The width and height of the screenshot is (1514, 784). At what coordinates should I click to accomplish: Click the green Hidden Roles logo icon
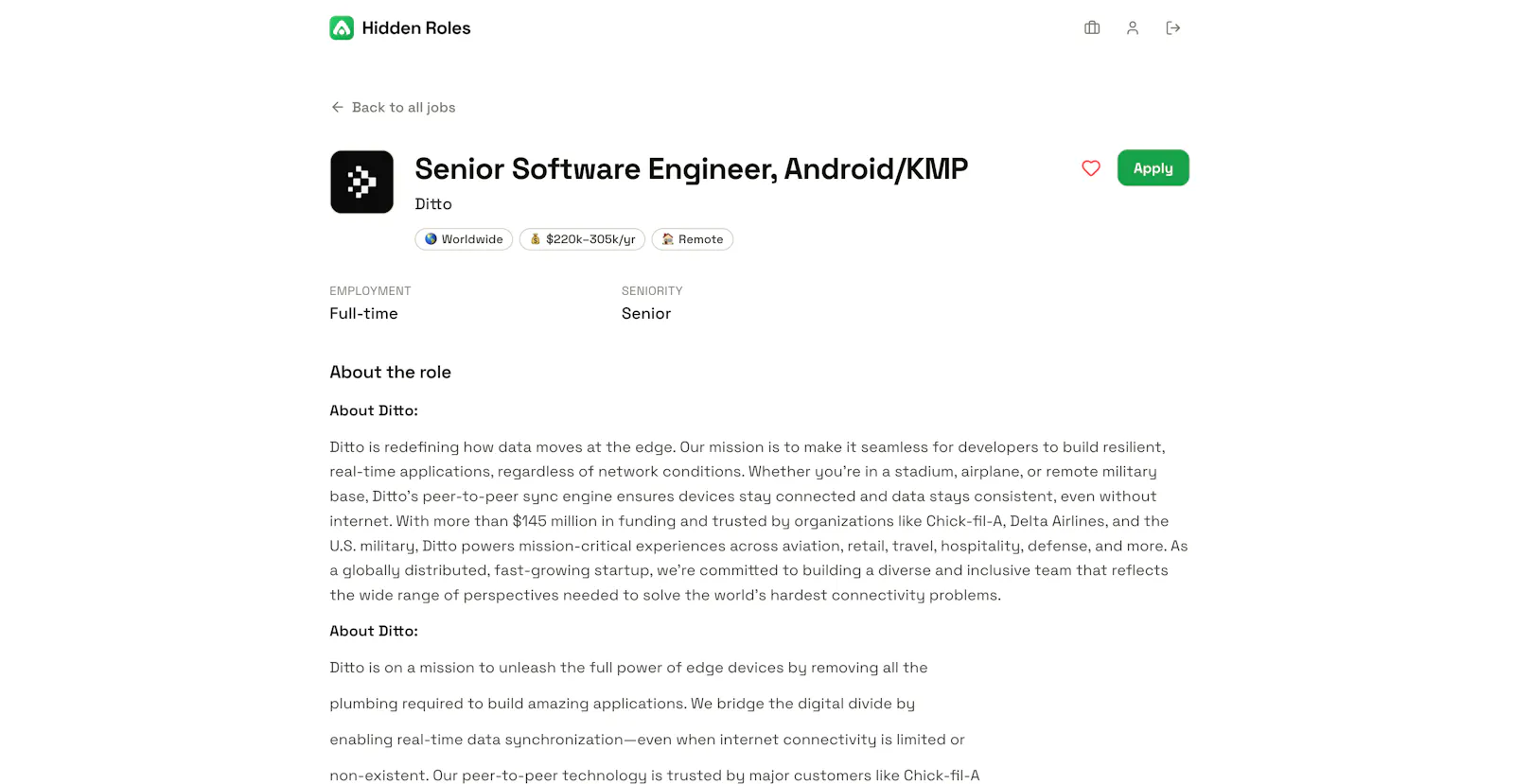342,28
